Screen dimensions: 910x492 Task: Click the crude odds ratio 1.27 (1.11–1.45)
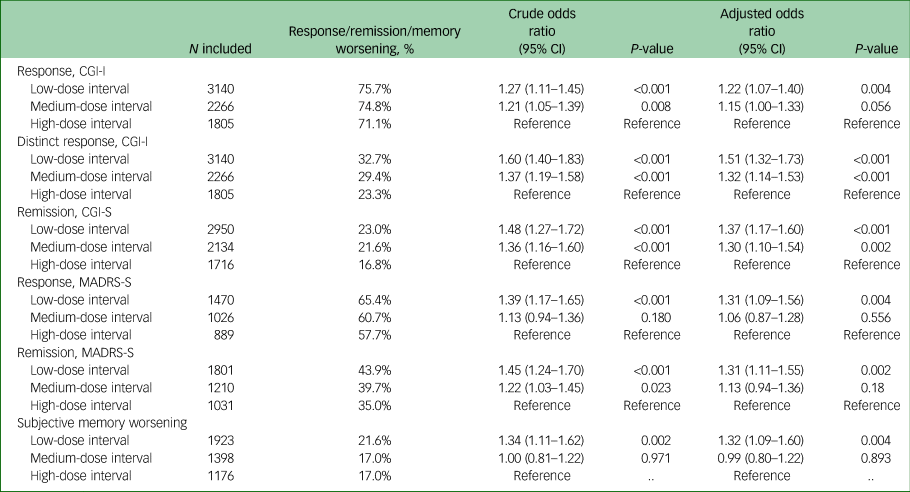coord(541,89)
